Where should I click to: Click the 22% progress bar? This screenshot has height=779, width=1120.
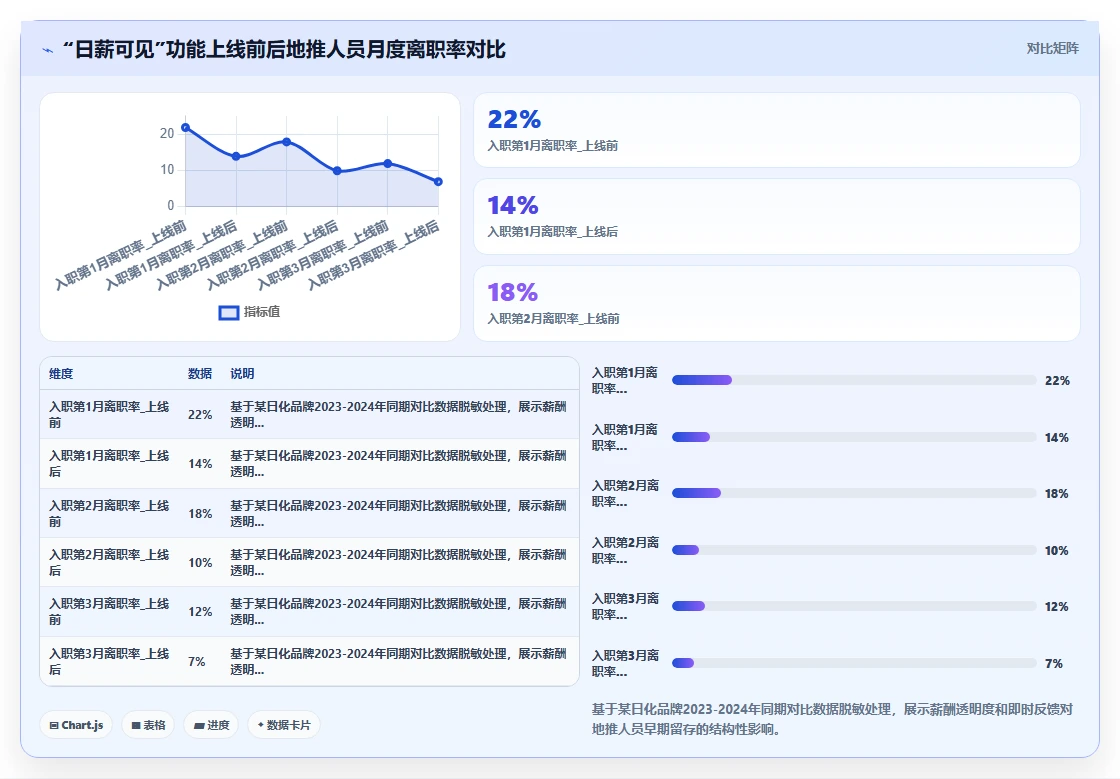pos(854,380)
